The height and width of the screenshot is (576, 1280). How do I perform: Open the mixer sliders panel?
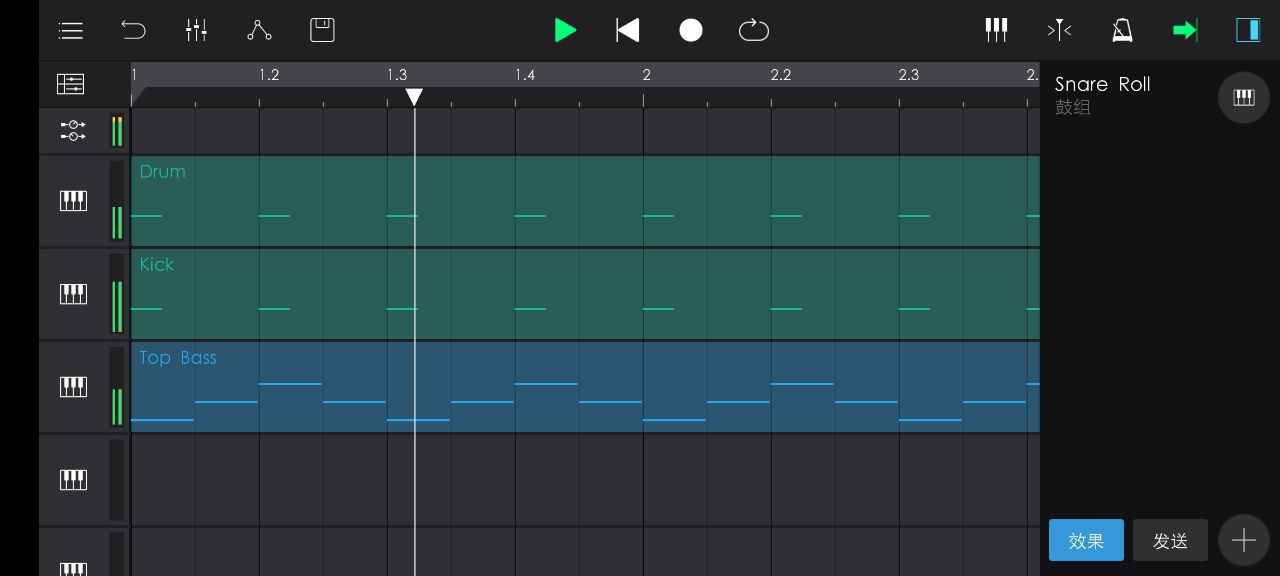196,31
